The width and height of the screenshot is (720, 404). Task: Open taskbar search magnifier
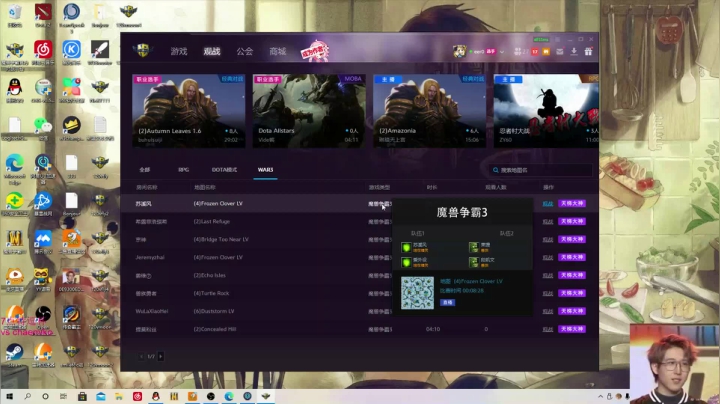click(28, 396)
